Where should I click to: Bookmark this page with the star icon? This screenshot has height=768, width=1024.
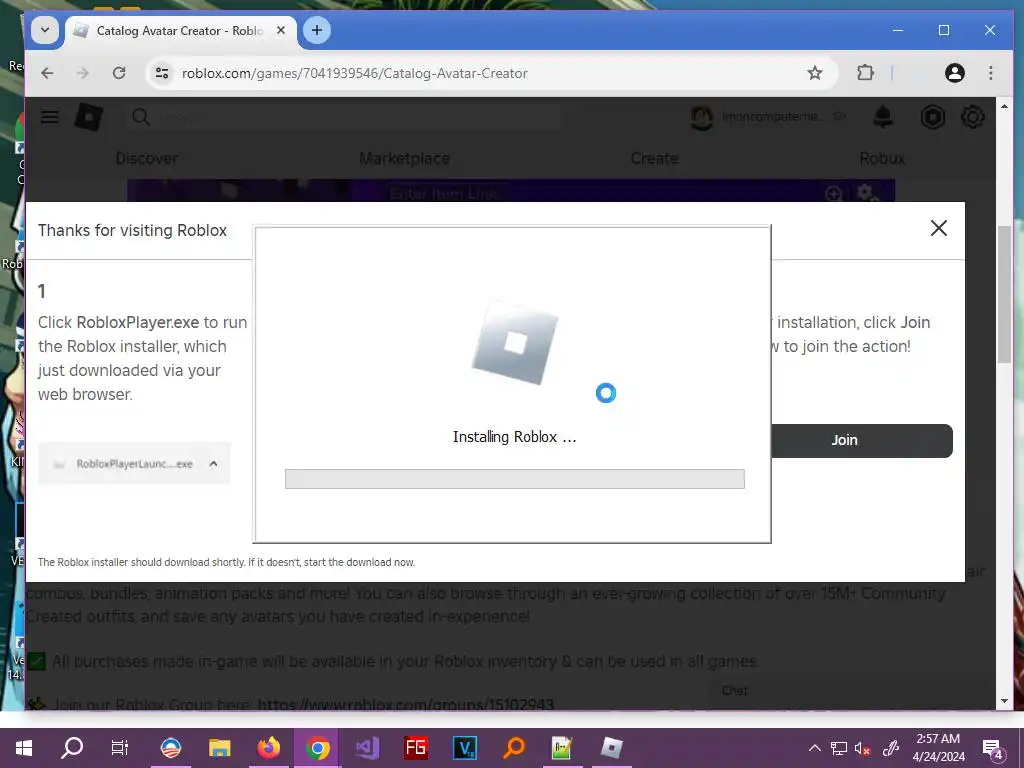(x=814, y=73)
